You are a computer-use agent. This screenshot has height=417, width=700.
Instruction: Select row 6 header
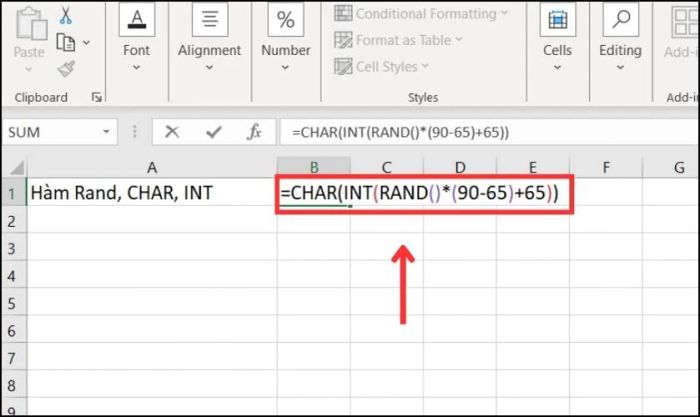(12, 330)
